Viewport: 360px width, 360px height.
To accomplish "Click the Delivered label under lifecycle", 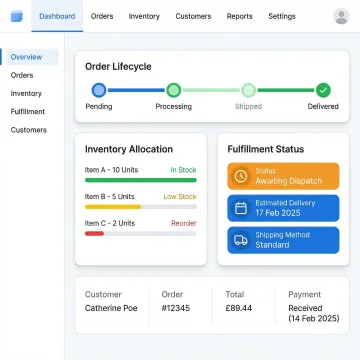I will click(x=323, y=106).
